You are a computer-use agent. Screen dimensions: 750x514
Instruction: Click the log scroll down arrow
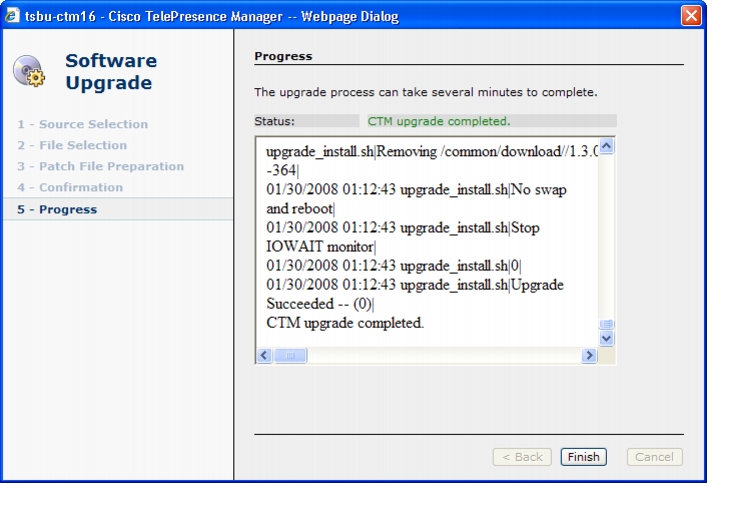pos(606,339)
